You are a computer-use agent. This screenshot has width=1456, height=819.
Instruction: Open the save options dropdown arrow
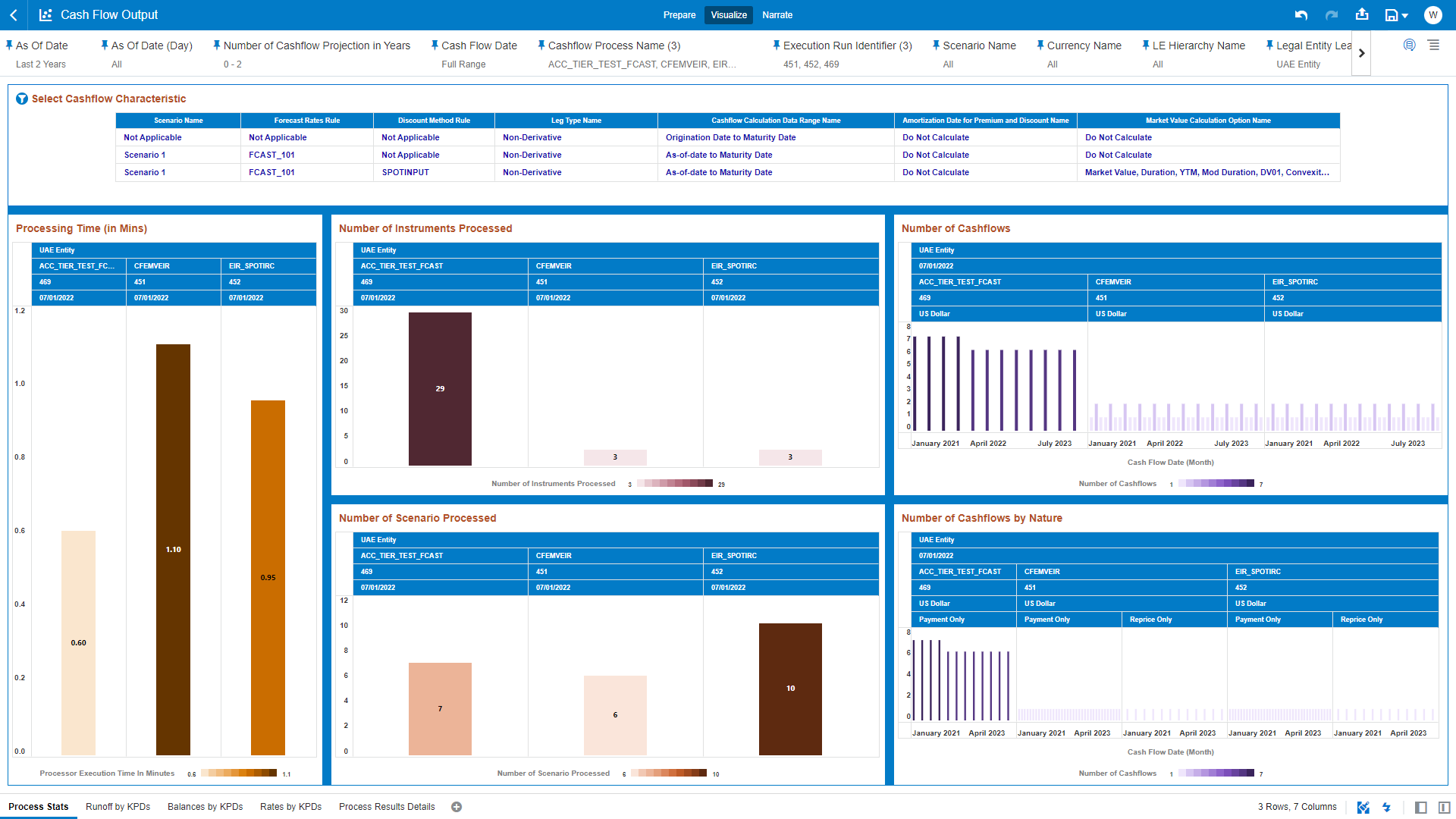(x=1405, y=16)
